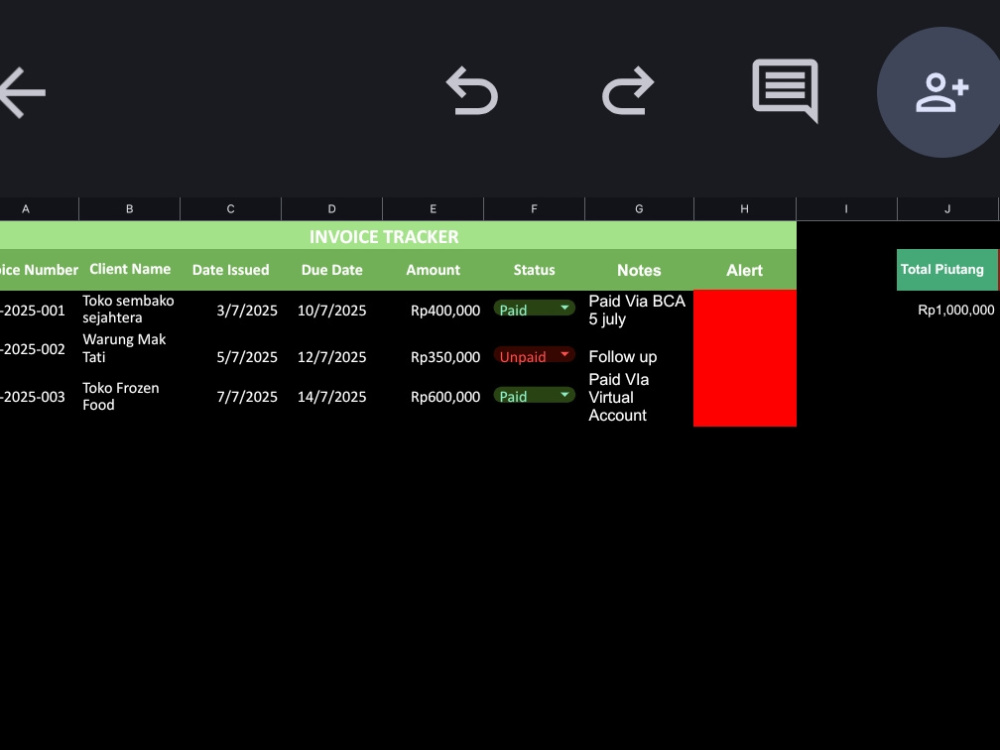Viewport: 1000px width, 750px height.
Task: Select column H header
Action: pos(744,209)
